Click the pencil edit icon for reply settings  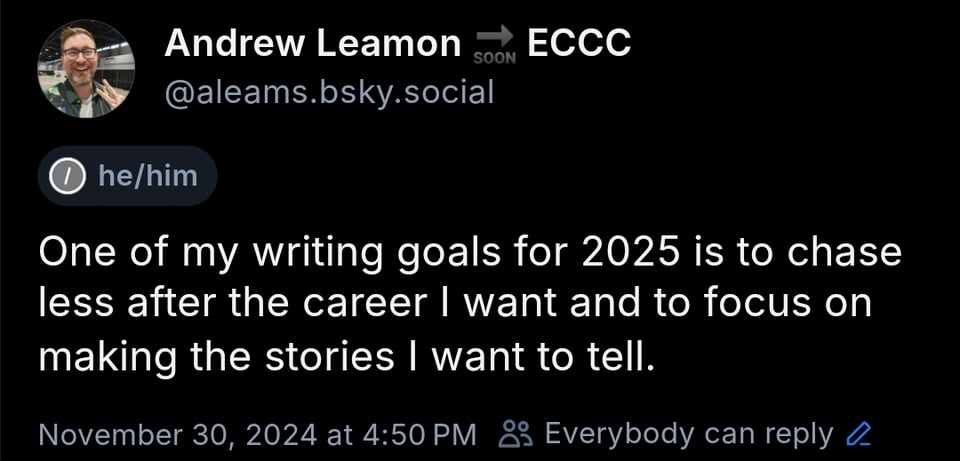coord(859,434)
